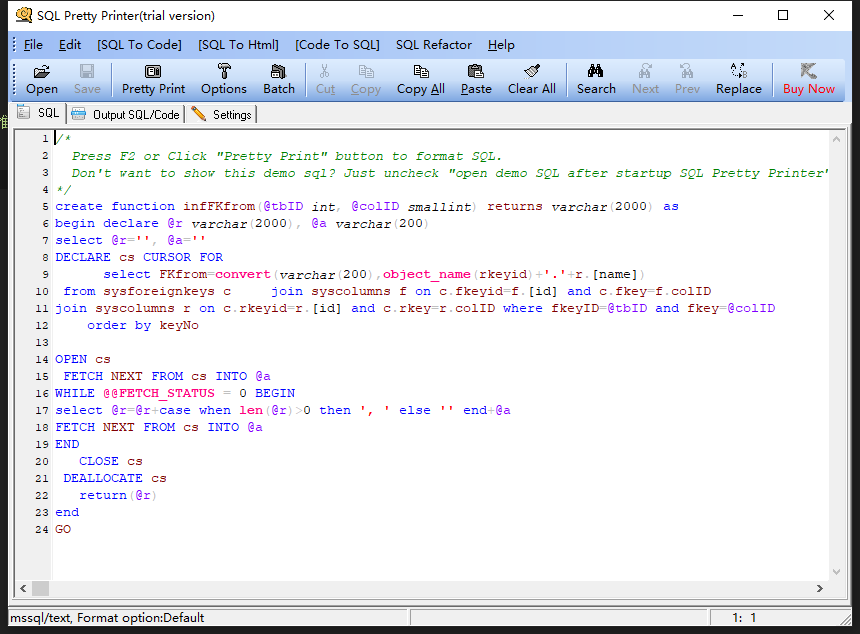
Task: Click the '1: 1' cursor position indicator
Action: tap(744, 618)
